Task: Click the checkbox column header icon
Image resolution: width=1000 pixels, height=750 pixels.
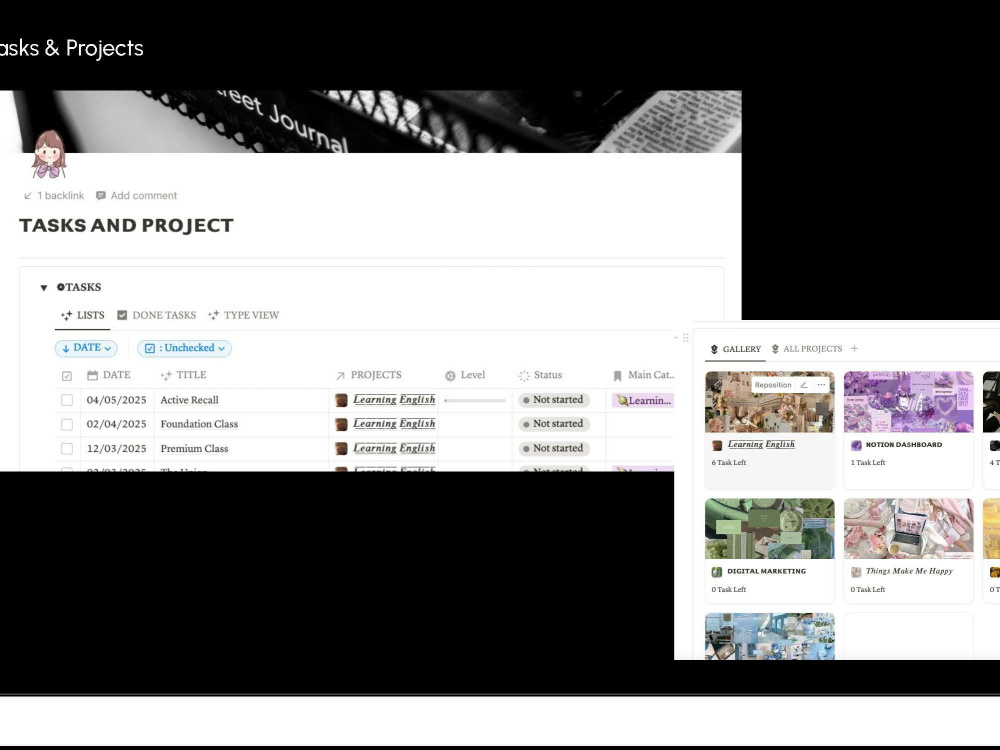Action: click(x=67, y=376)
